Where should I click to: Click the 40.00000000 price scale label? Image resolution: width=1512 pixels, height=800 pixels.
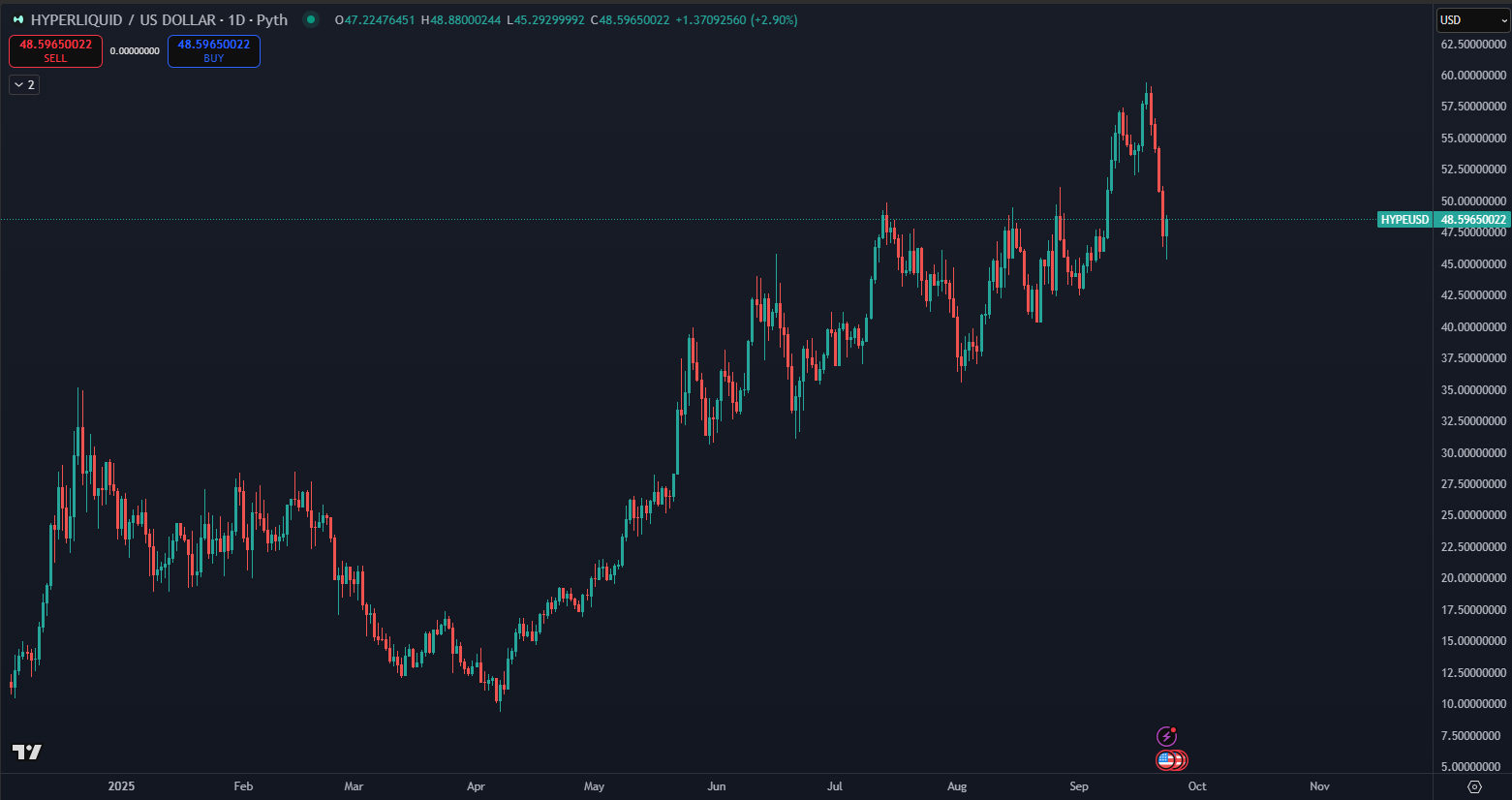click(1473, 327)
